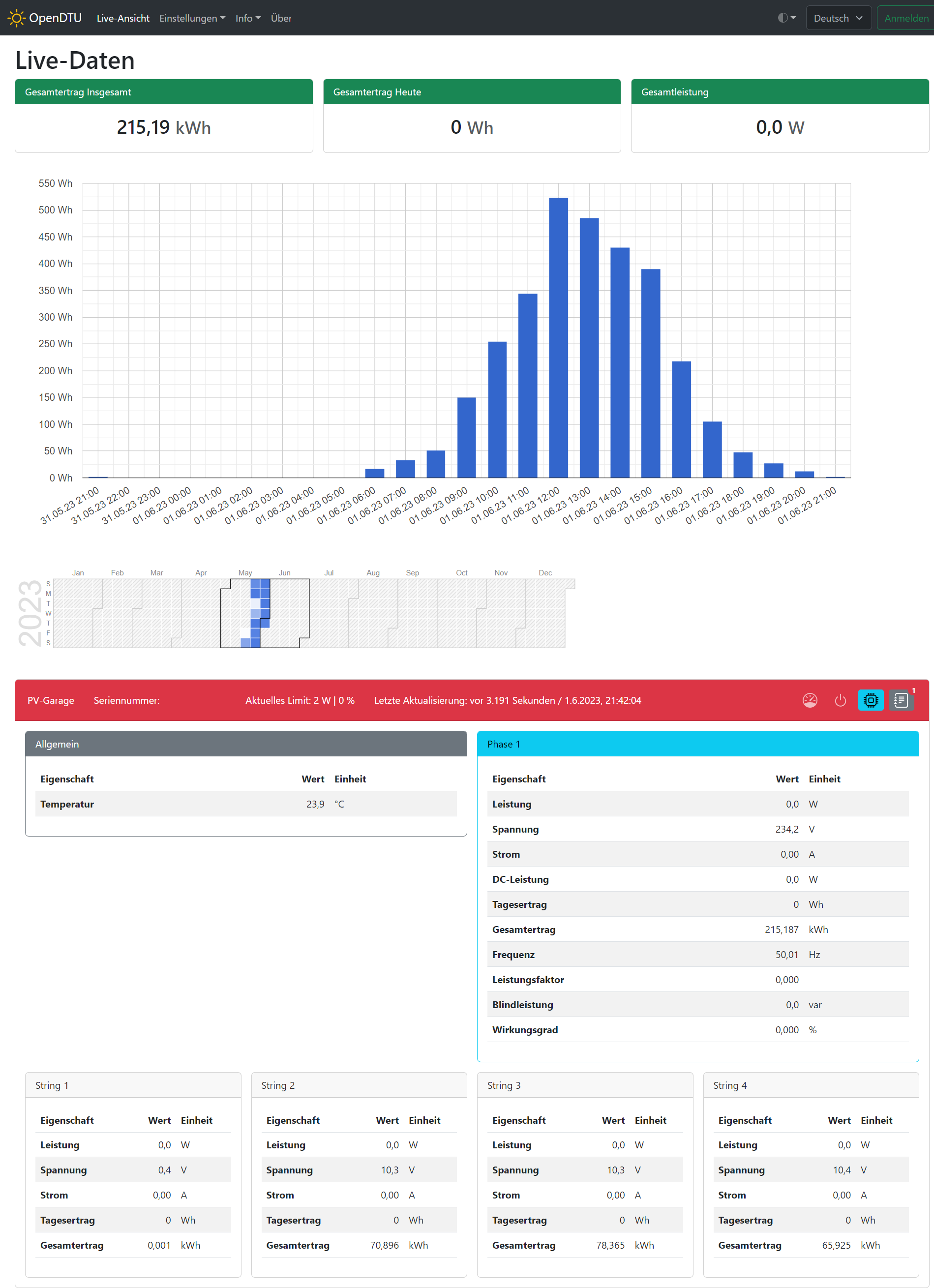Image resolution: width=934 pixels, height=1288 pixels.
Task: Select the 09:00 bar in the chart
Action: coord(466,437)
